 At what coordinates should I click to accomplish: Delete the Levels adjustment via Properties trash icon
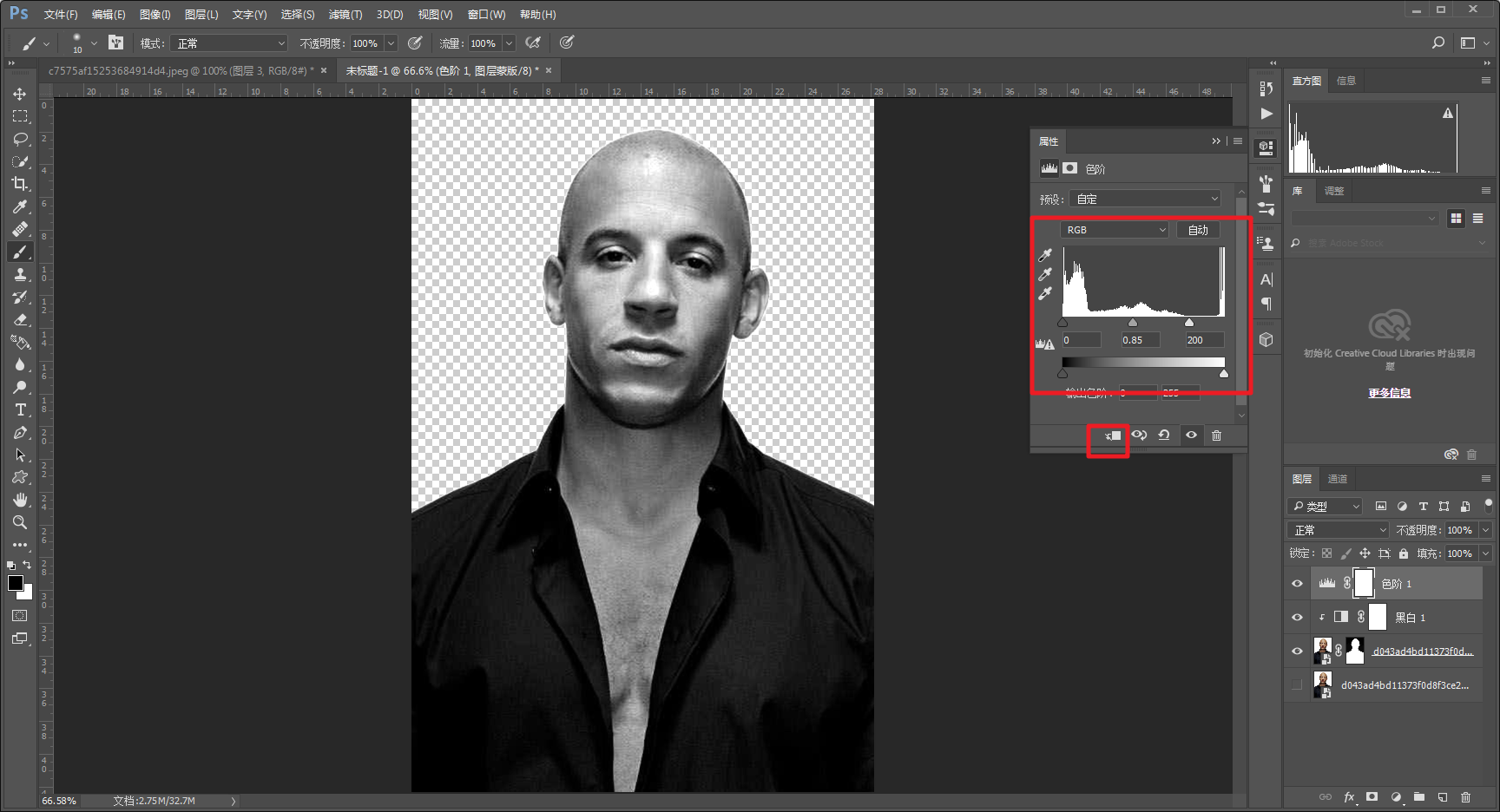click(x=1216, y=435)
